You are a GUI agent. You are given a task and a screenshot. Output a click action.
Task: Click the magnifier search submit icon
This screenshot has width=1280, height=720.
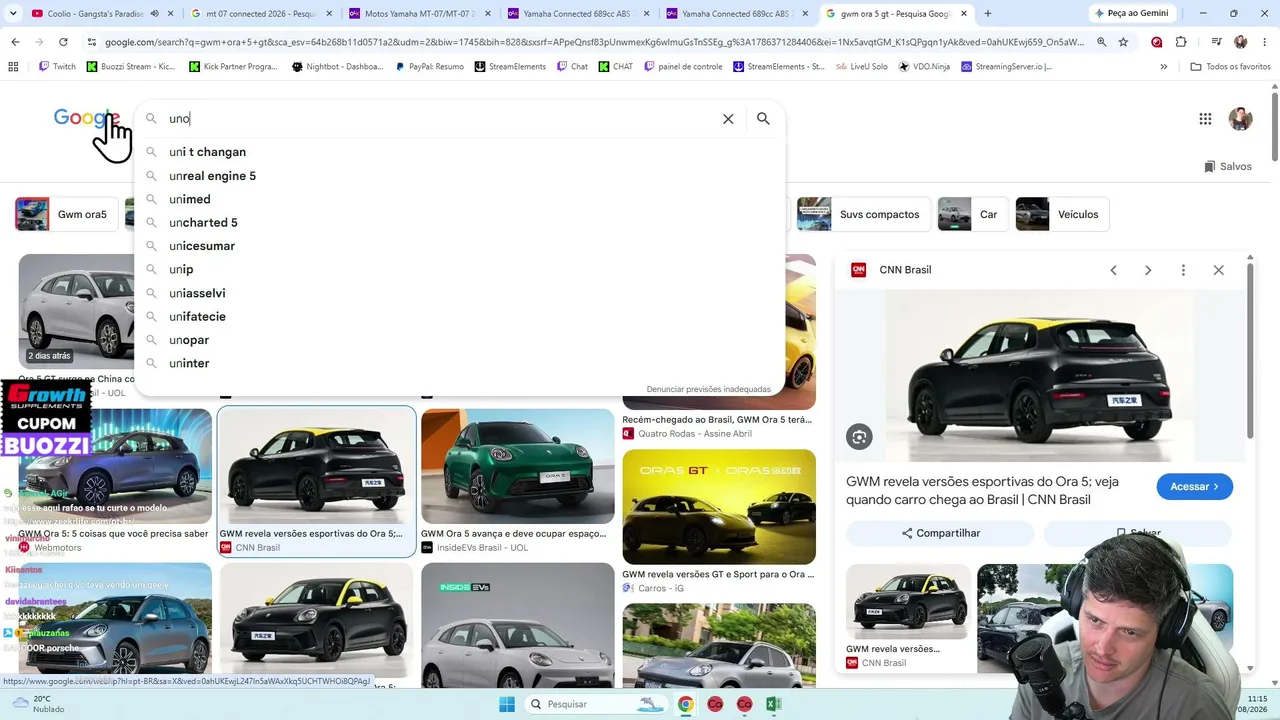coord(763,119)
